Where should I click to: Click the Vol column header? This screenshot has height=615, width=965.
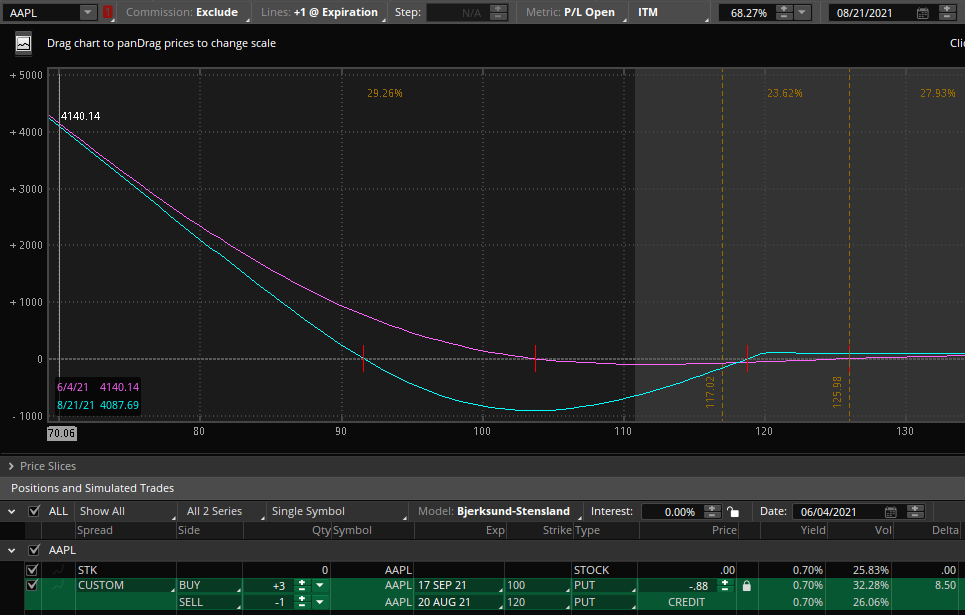tap(883, 530)
